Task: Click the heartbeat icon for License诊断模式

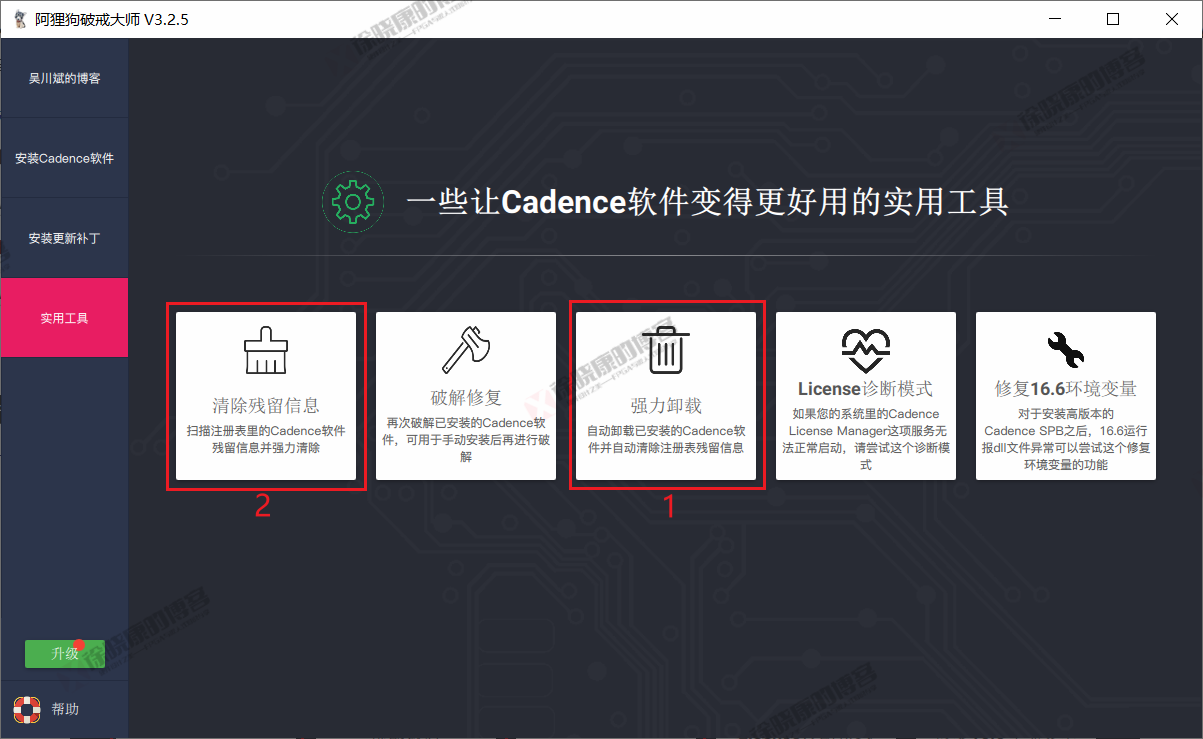Action: click(865, 351)
